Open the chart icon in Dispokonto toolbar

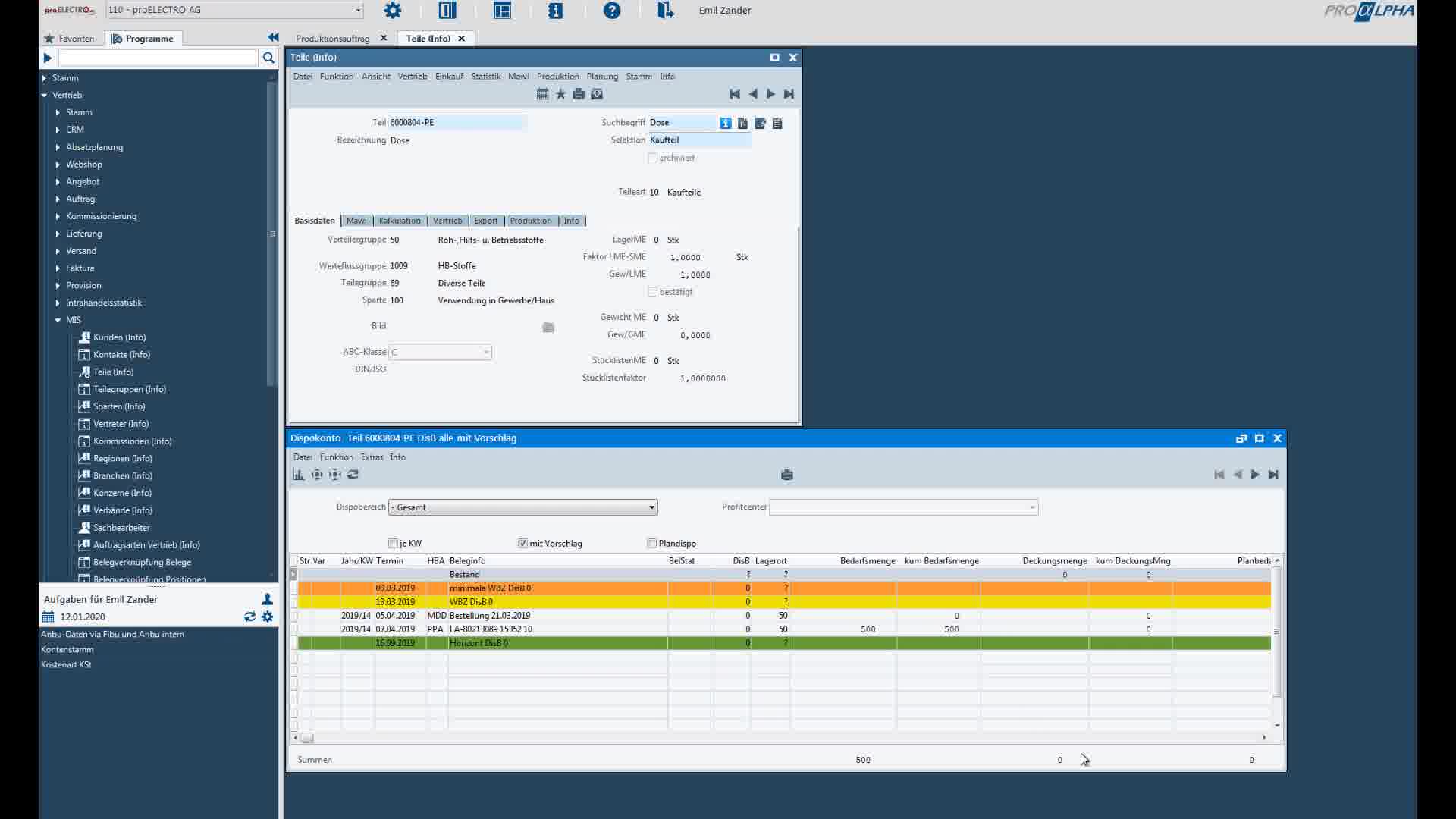point(299,475)
